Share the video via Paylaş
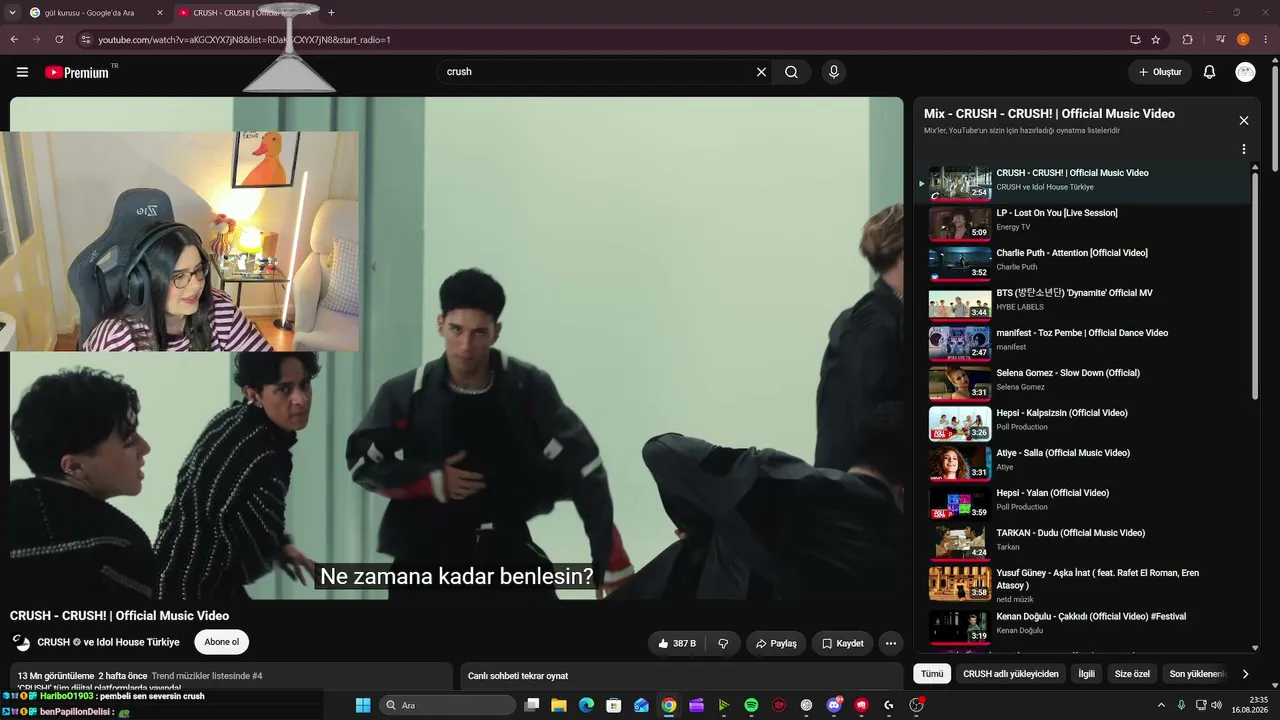The width and height of the screenshot is (1280, 720). point(776,643)
